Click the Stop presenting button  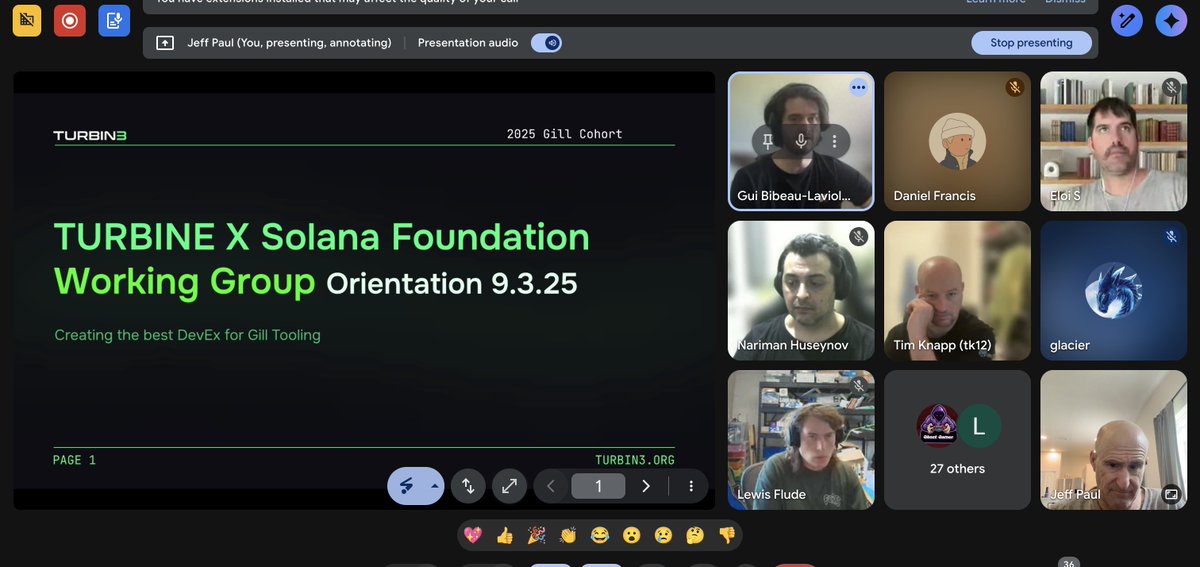[x=1031, y=43]
